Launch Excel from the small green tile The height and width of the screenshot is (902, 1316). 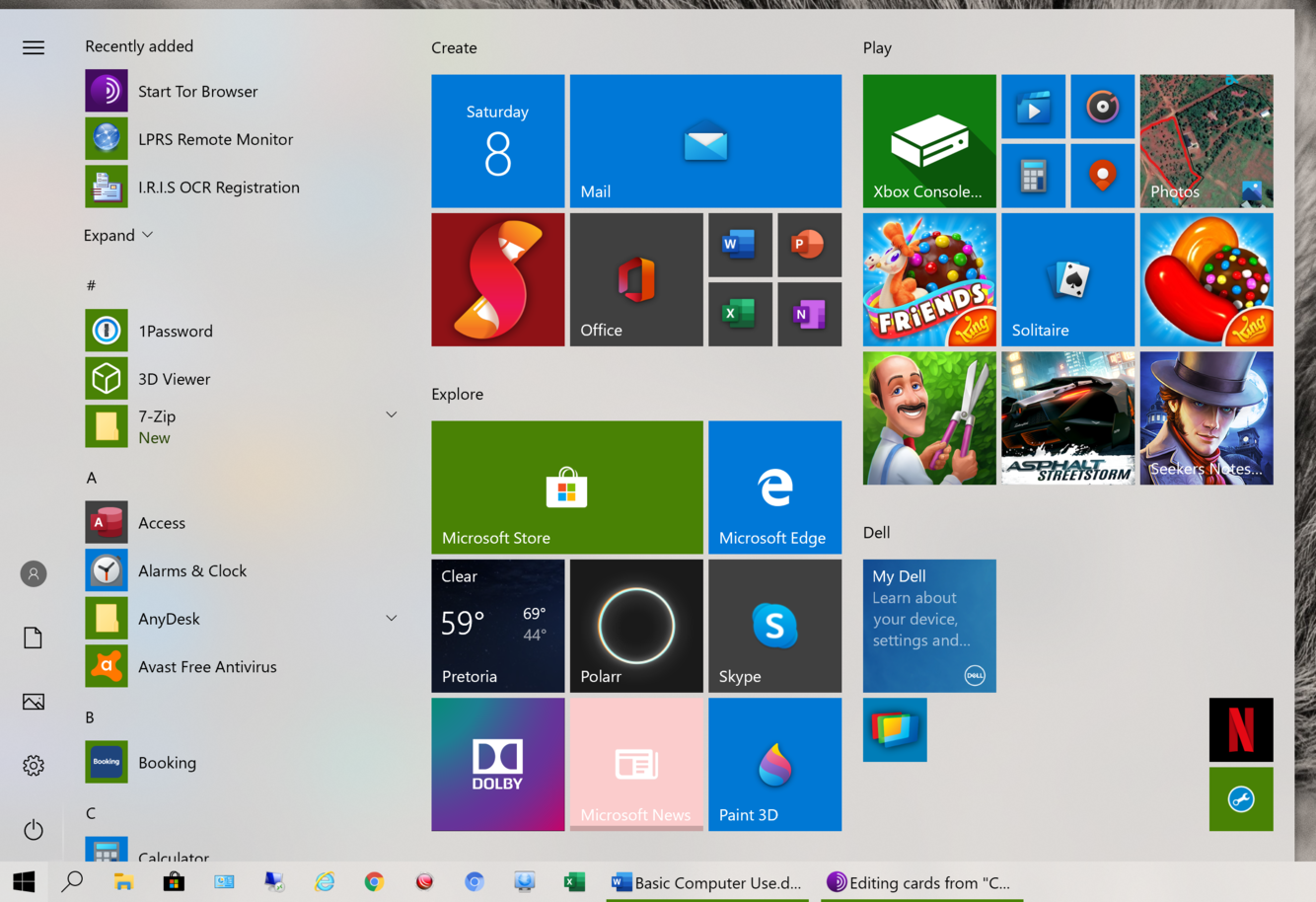740,314
